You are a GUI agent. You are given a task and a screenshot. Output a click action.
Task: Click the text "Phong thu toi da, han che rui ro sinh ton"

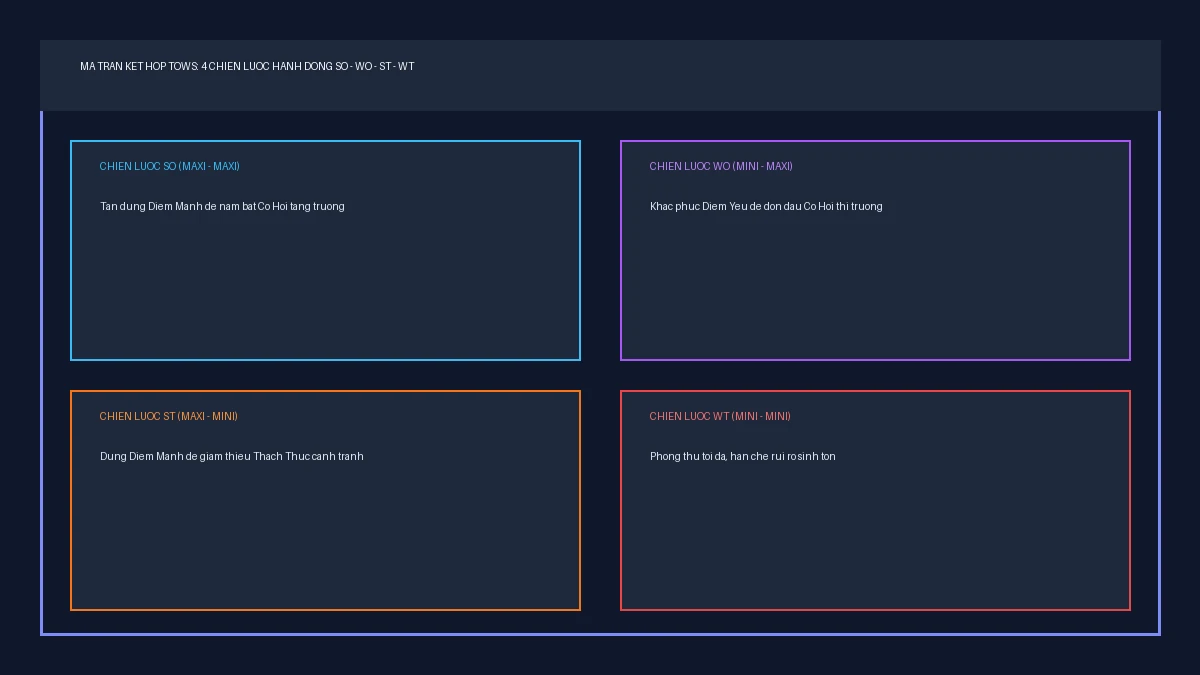(x=743, y=456)
